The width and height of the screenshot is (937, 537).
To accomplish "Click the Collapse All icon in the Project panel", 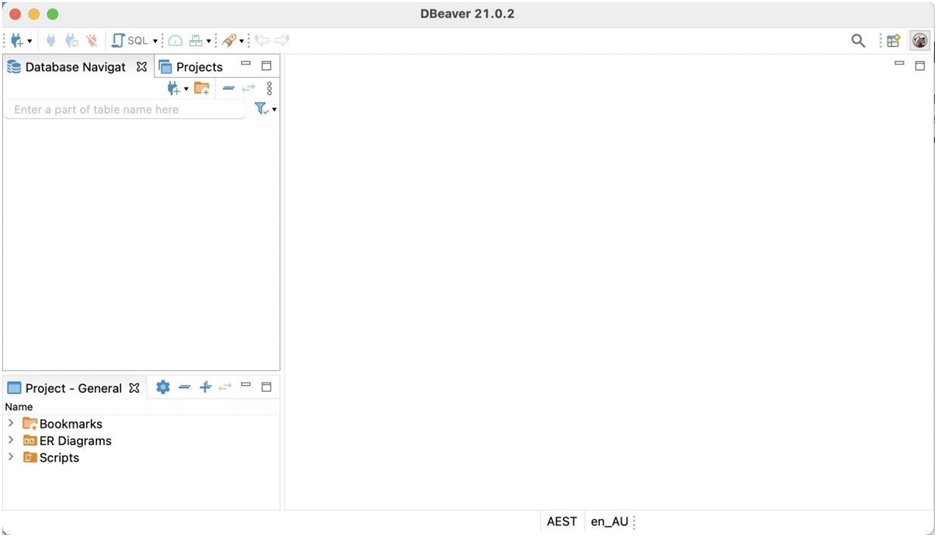I will pyautogui.click(x=185, y=387).
